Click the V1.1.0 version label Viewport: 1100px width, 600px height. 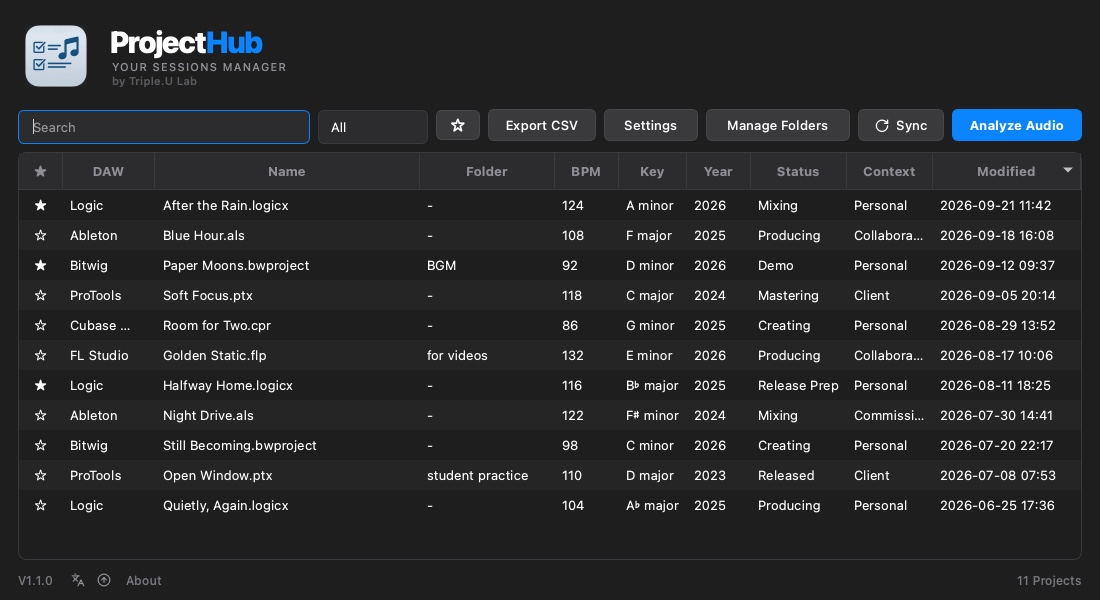click(35, 580)
